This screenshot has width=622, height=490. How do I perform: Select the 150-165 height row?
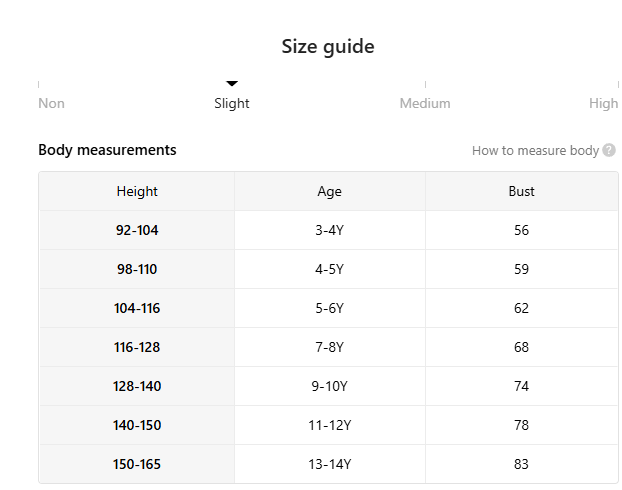click(328, 464)
